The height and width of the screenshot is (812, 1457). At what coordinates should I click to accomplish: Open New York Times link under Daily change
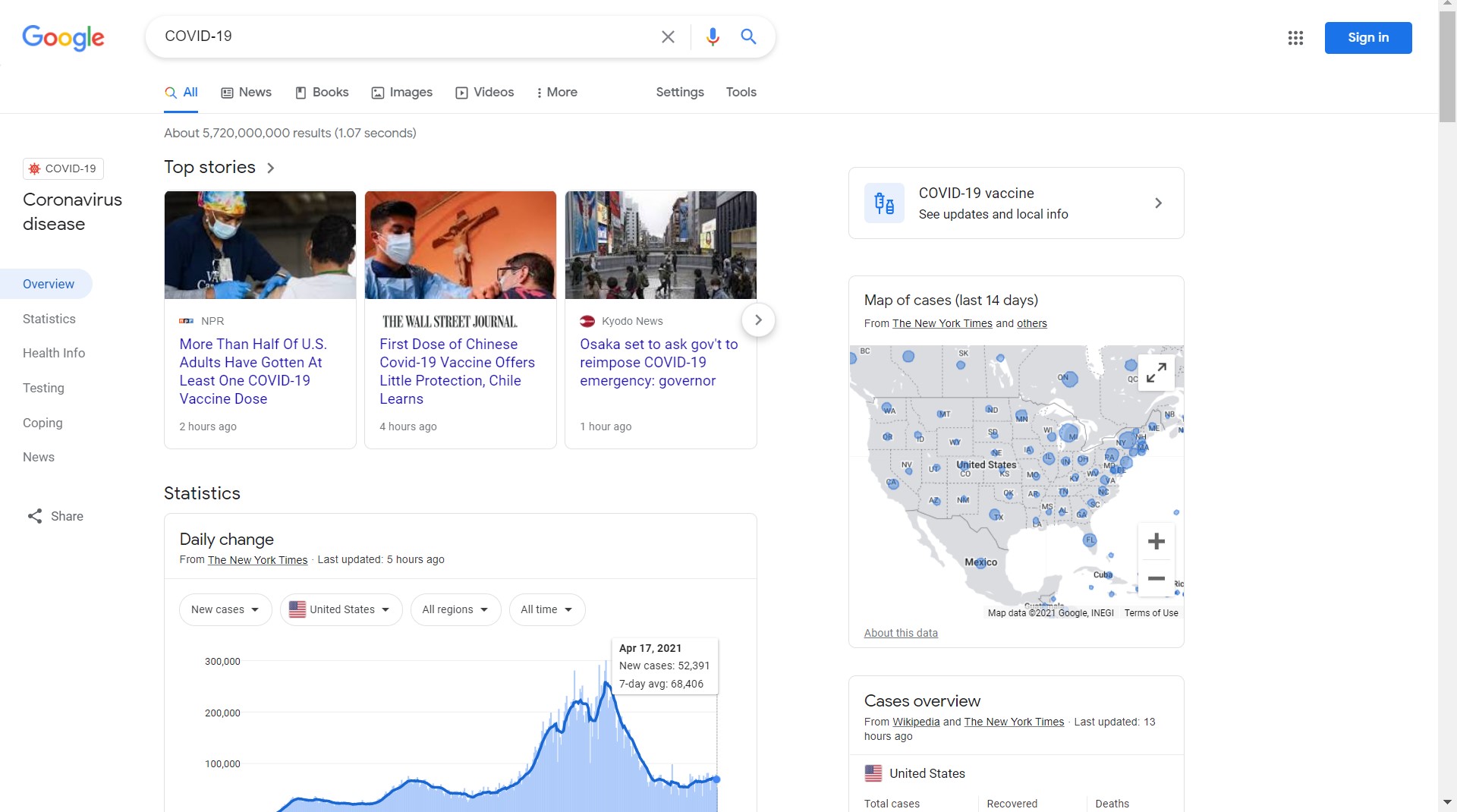(257, 560)
